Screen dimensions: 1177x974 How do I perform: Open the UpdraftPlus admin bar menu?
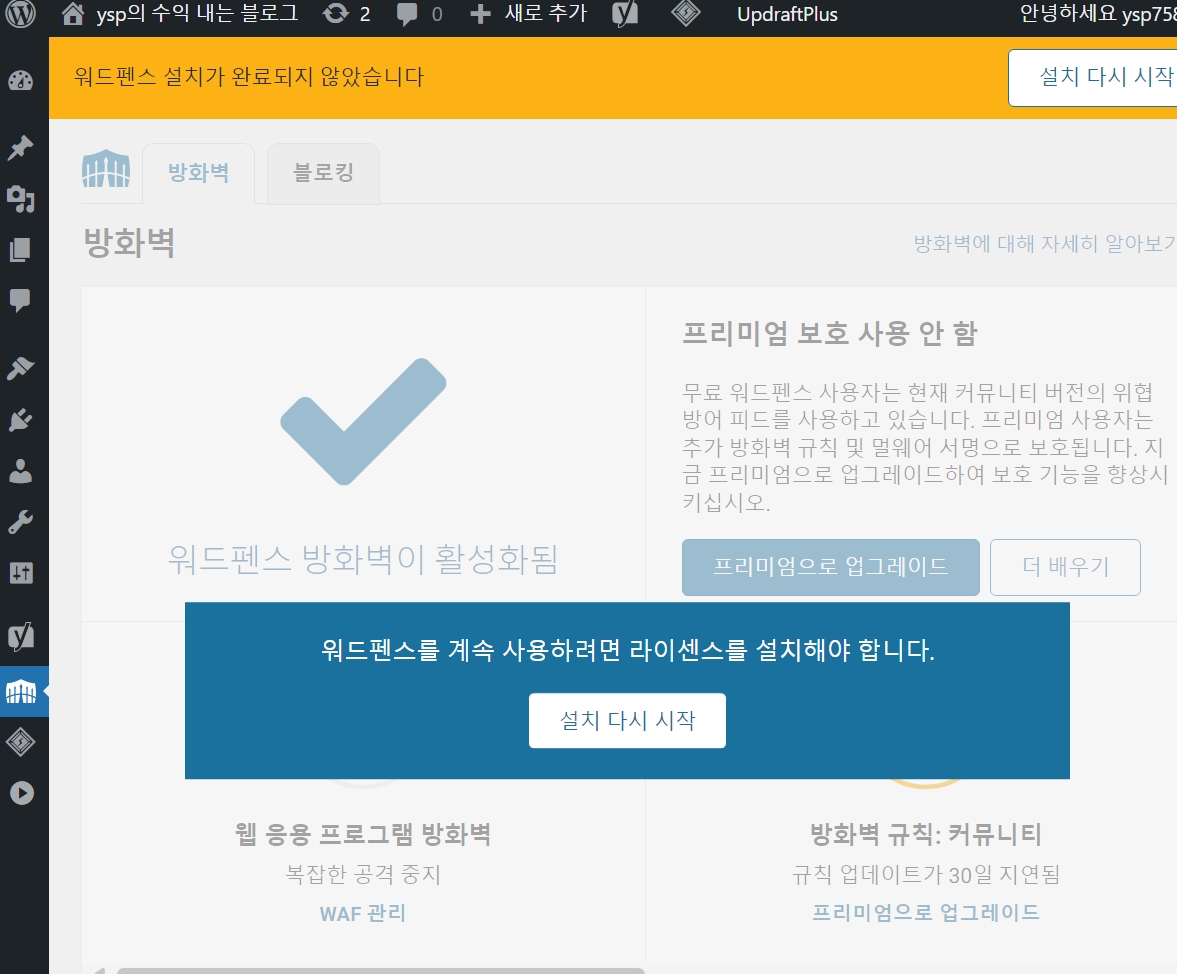click(787, 14)
